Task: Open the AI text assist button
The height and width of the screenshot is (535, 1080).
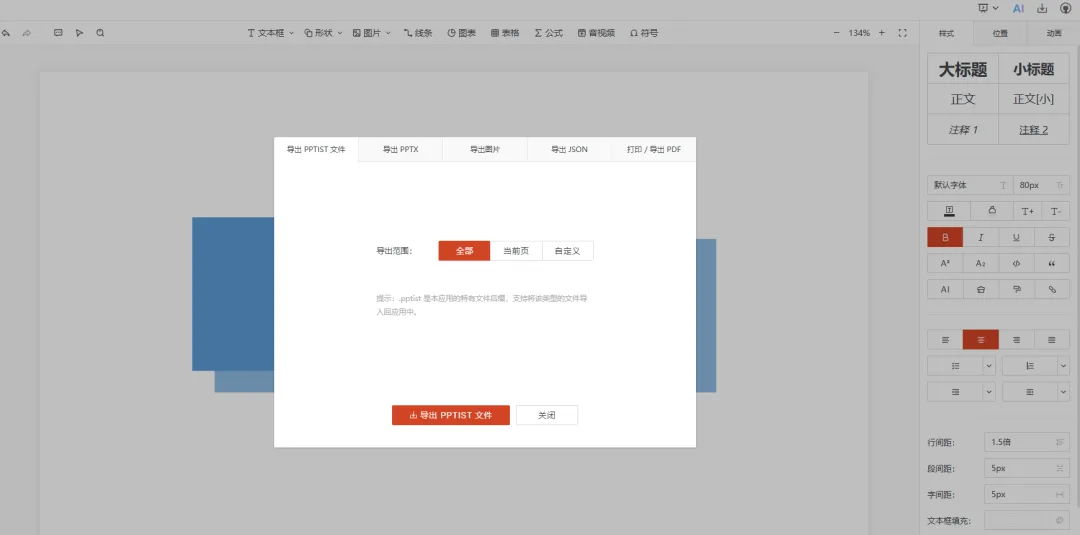Action: pyautogui.click(x=945, y=289)
